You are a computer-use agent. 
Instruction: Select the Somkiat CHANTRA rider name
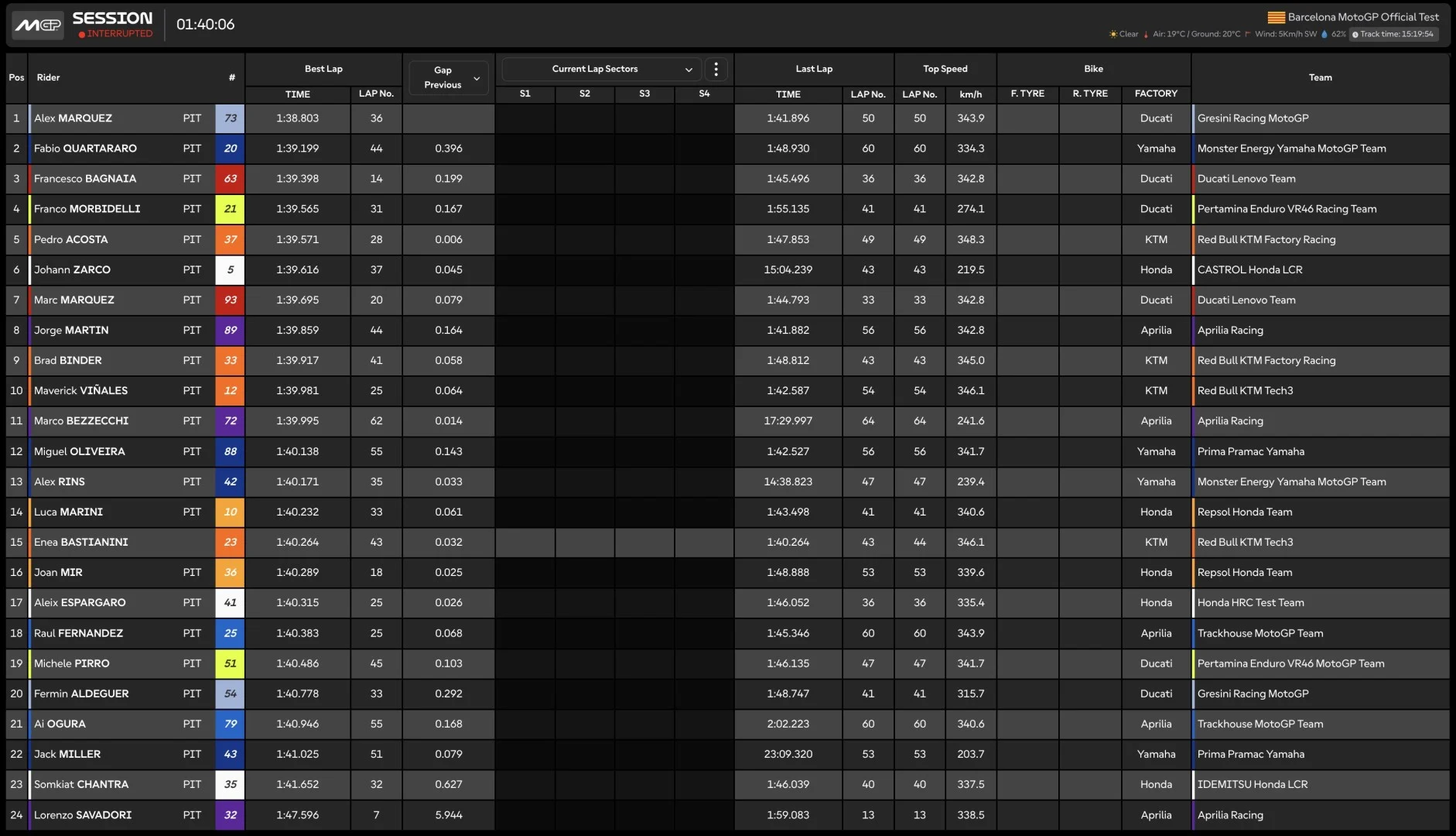(x=81, y=784)
